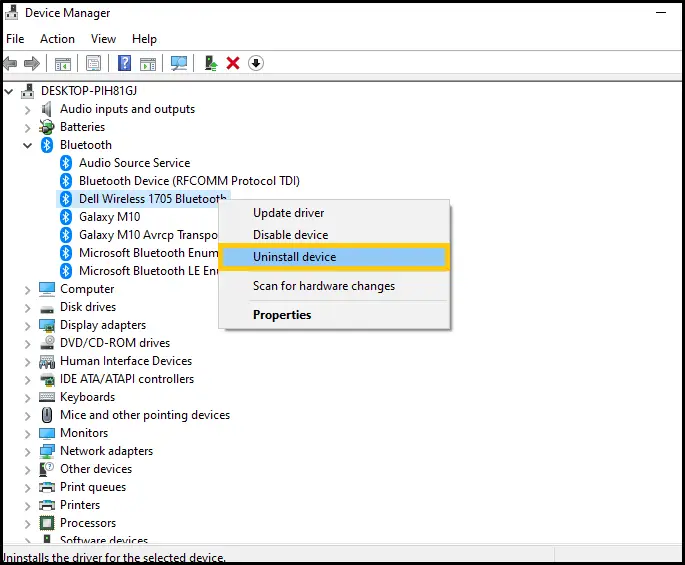Select Galaxy M10 Avrcp Transport entry

click(148, 235)
